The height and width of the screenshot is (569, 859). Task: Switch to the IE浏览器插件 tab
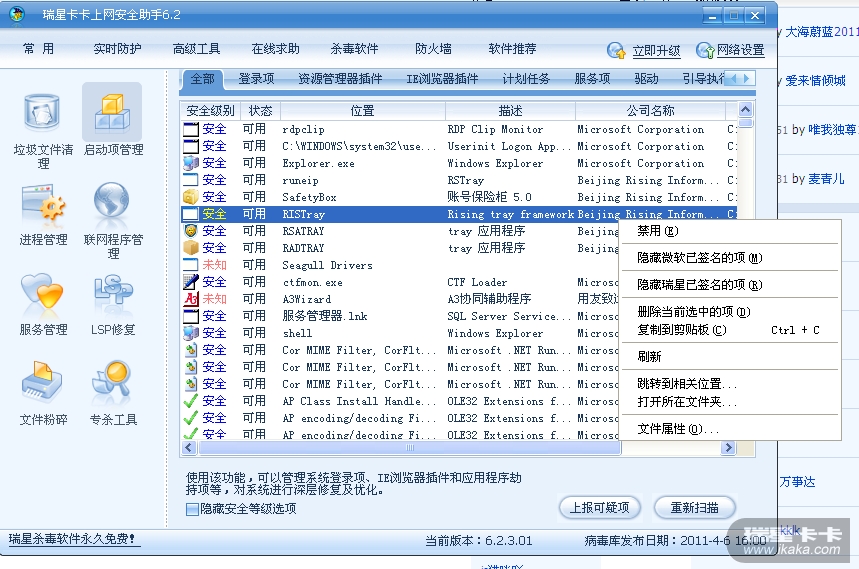point(442,79)
